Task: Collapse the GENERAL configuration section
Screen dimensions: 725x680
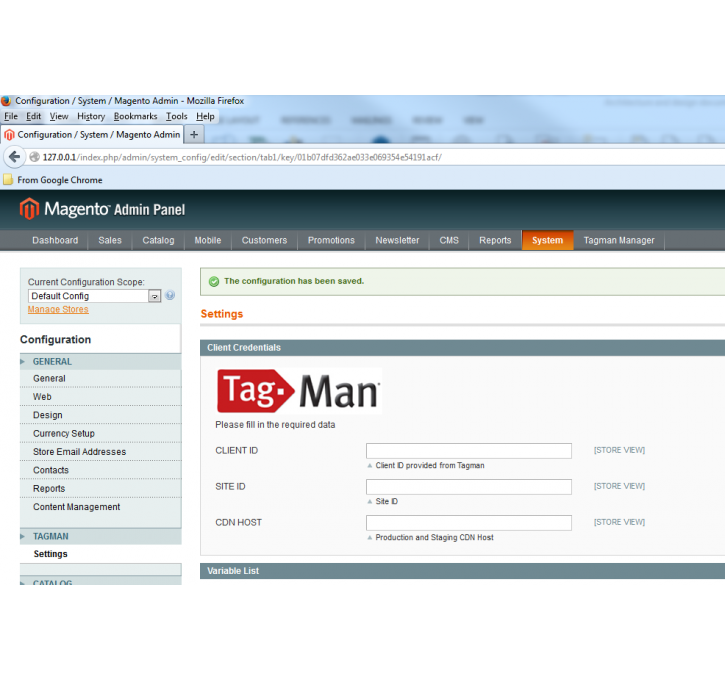Action: tap(100, 361)
